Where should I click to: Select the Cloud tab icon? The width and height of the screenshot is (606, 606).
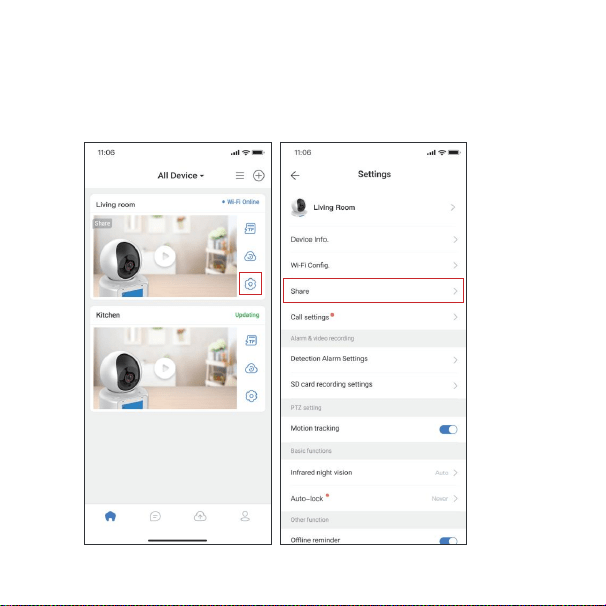(200, 516)
